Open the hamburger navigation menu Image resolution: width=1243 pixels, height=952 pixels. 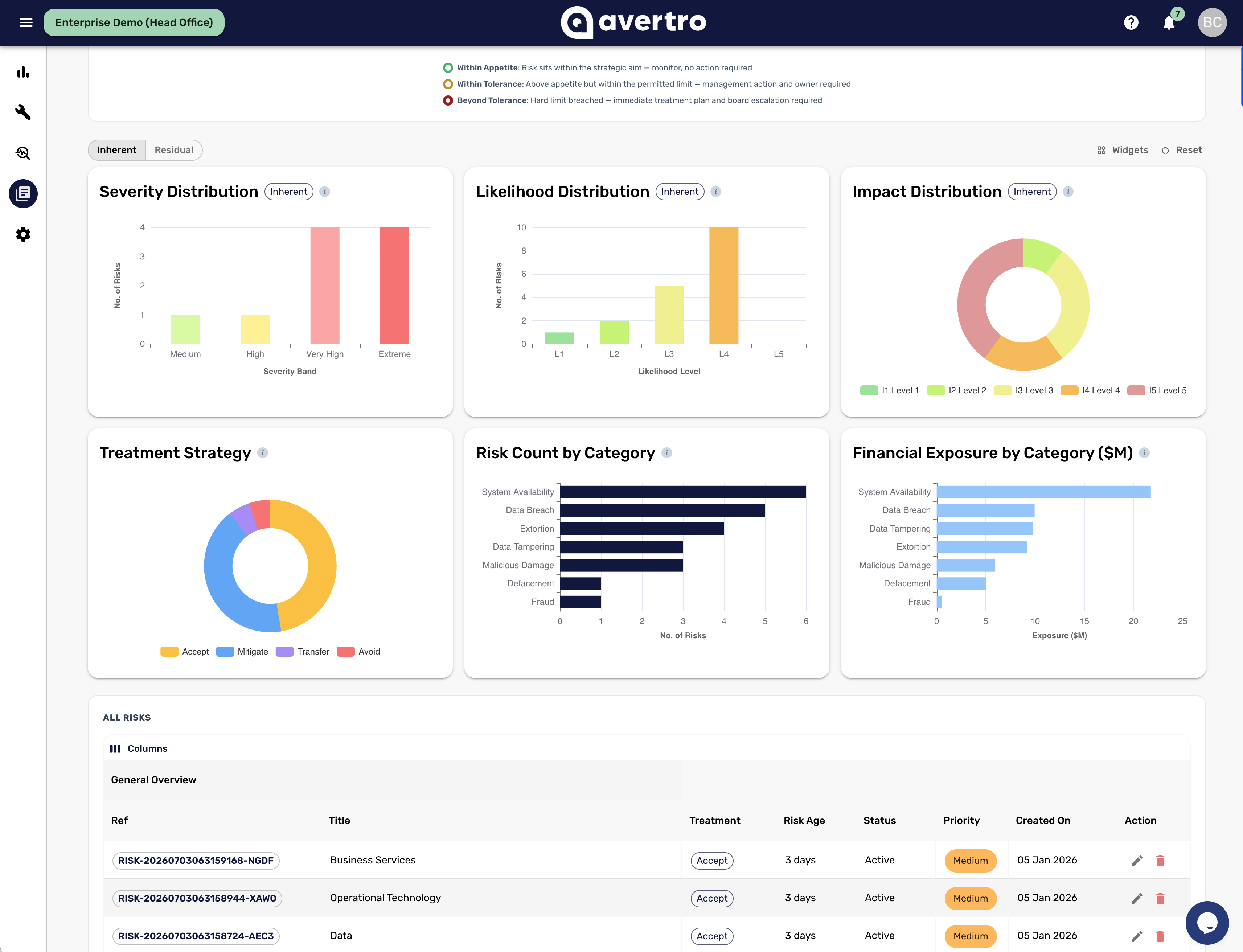(x=26, y=22)
